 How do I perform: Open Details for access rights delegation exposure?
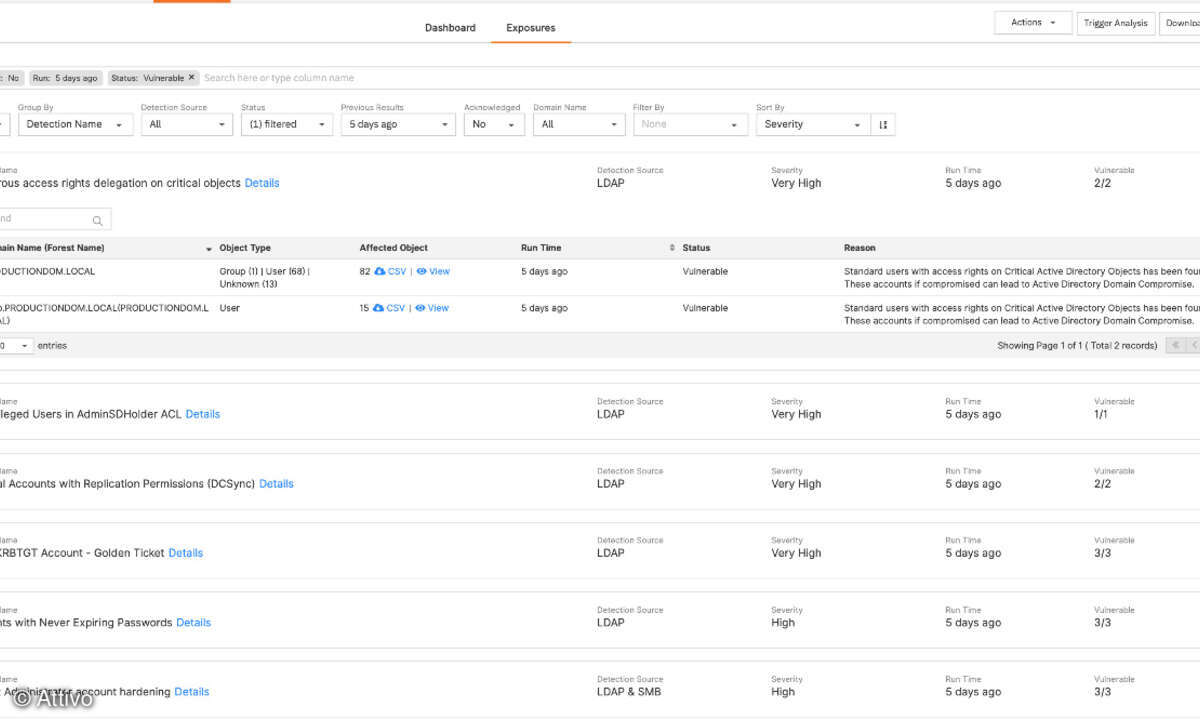(262, 183)
